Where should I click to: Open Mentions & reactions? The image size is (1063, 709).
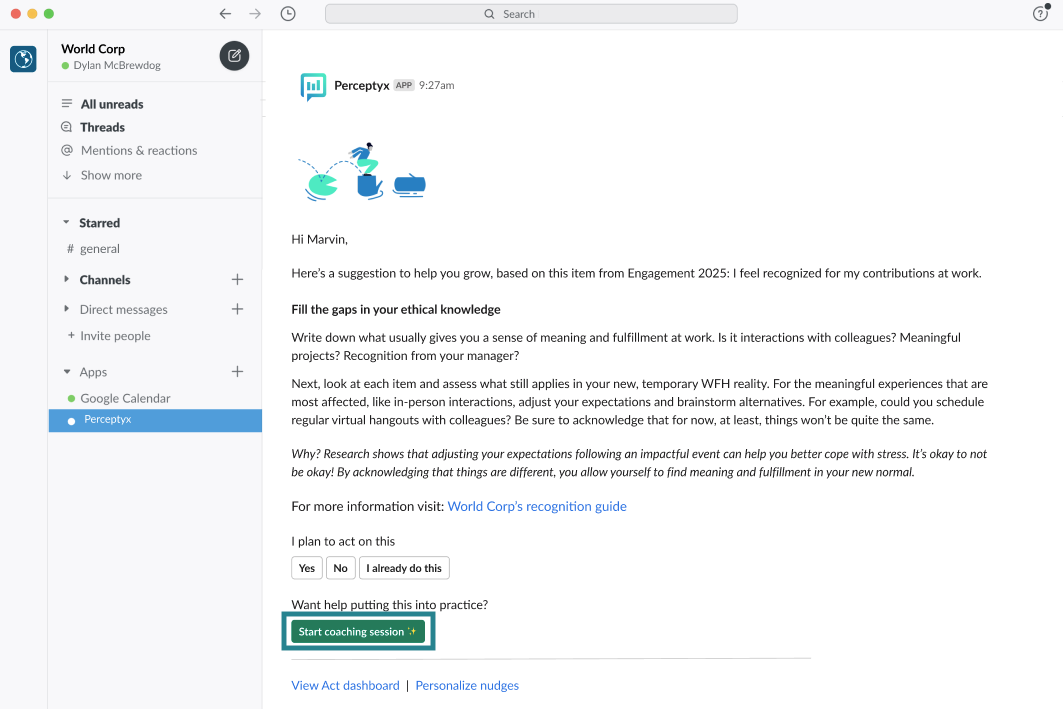[x=139, y=150]
